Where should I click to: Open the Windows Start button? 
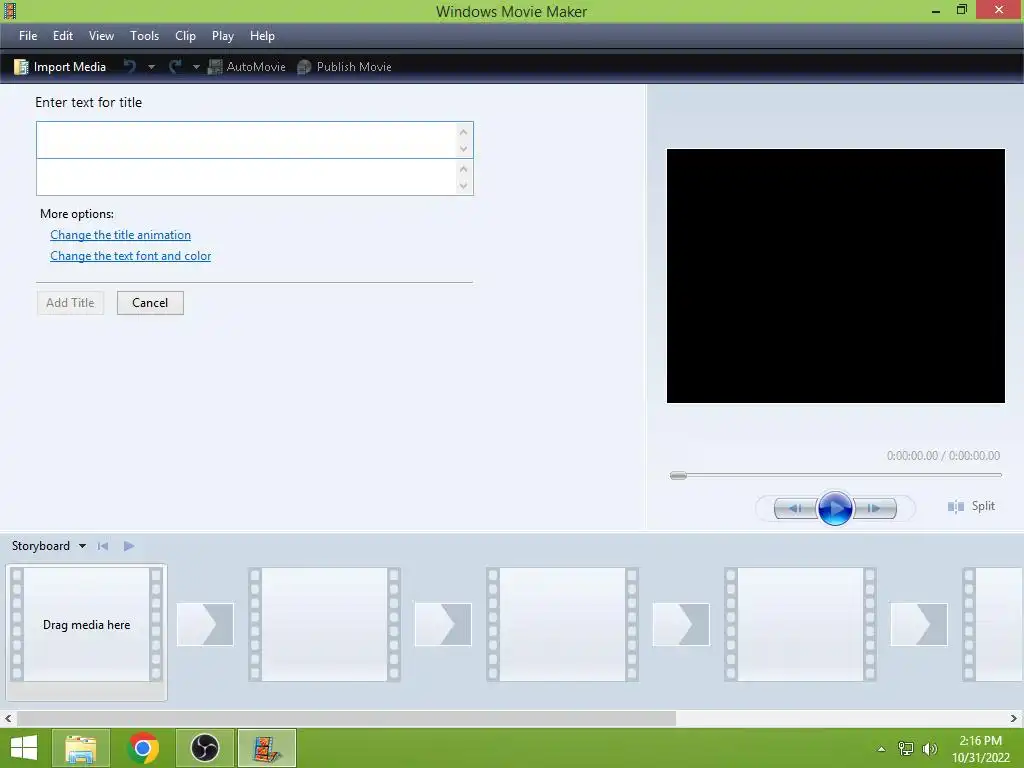click(24, 748)
